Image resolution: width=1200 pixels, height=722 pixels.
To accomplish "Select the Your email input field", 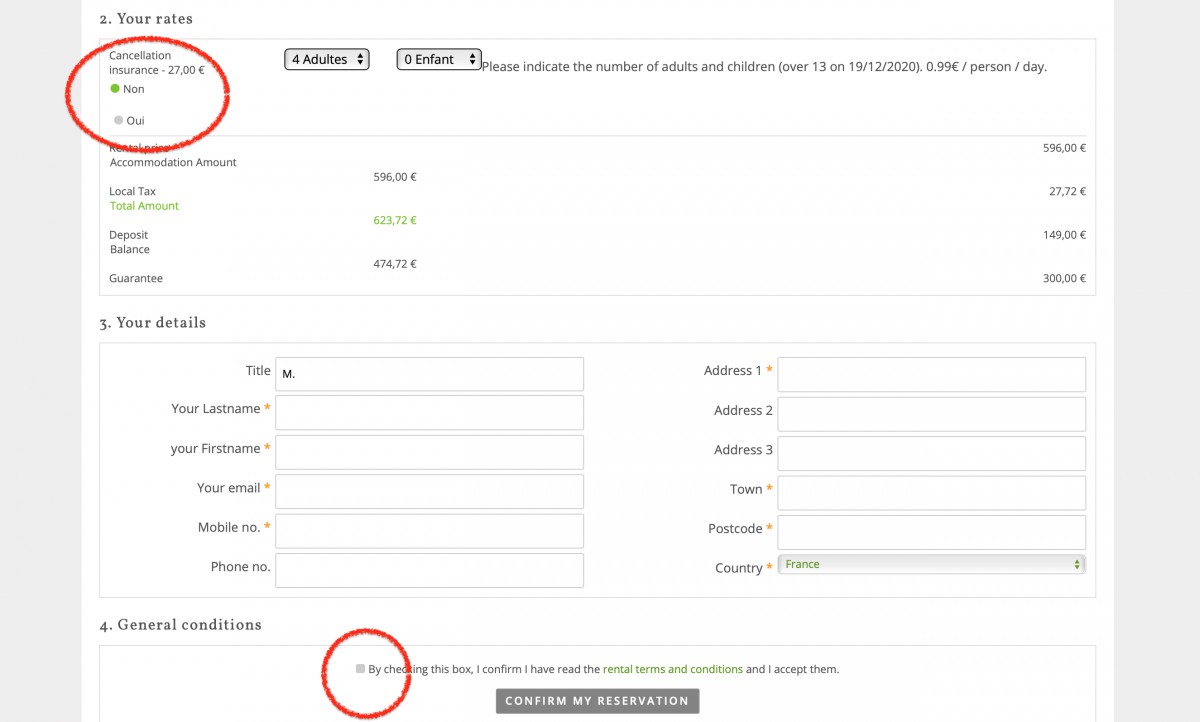I will coord(429,491).
